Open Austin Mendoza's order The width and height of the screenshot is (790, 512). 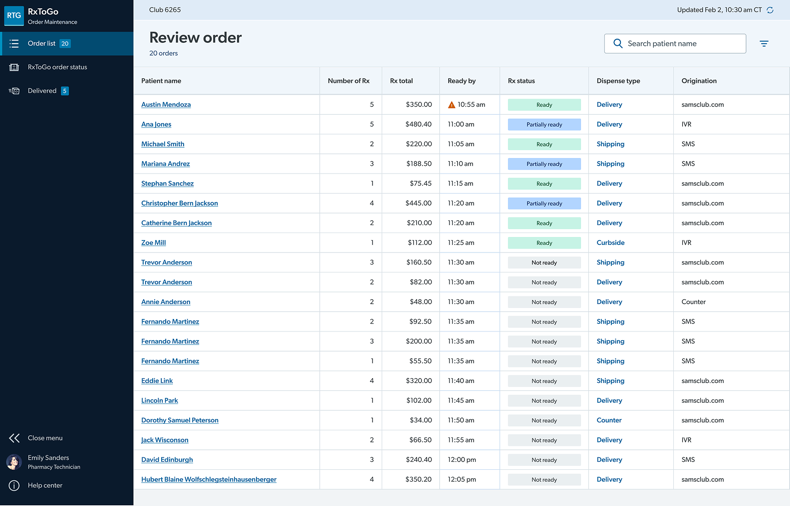coord(166,105)
